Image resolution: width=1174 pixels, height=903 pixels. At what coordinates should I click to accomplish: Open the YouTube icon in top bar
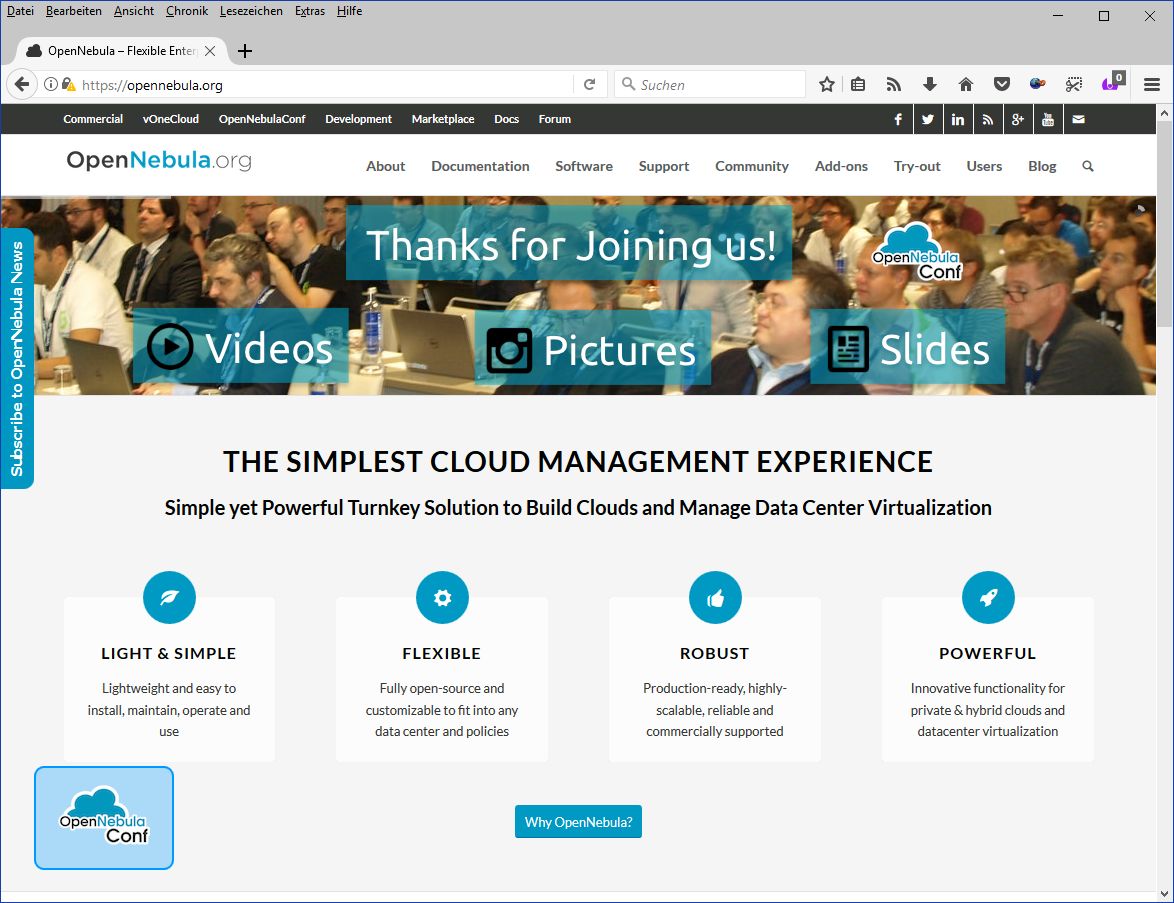tap(1047, 119)
